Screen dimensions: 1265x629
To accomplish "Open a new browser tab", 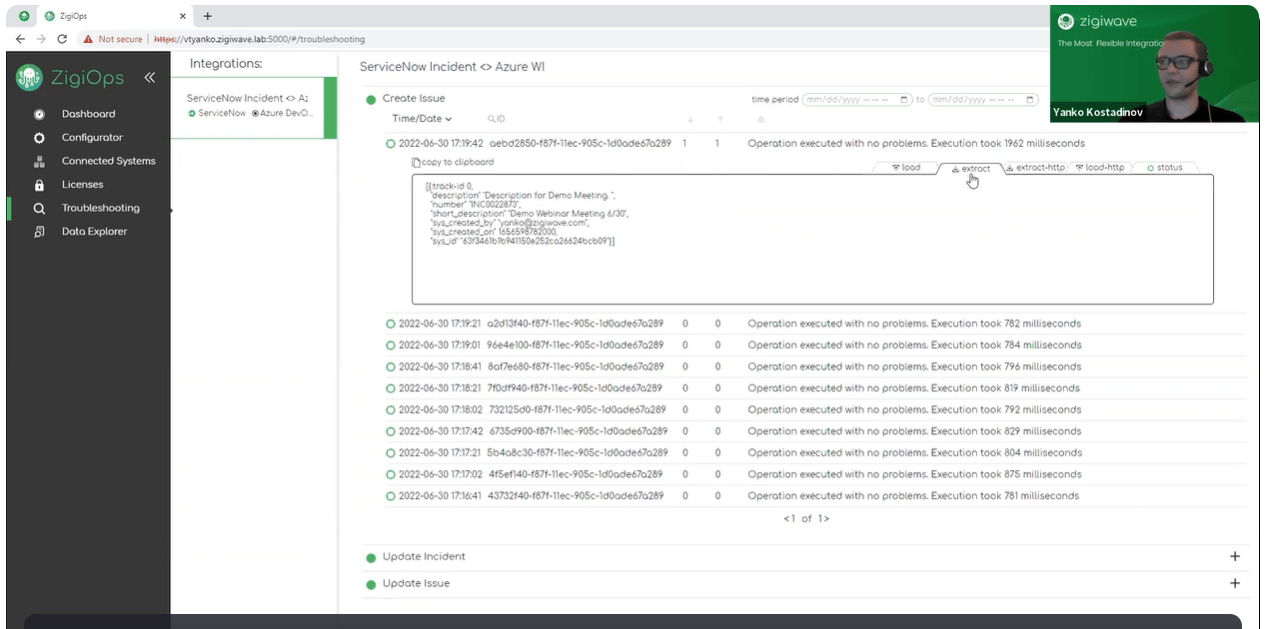I will pos(208,16).
